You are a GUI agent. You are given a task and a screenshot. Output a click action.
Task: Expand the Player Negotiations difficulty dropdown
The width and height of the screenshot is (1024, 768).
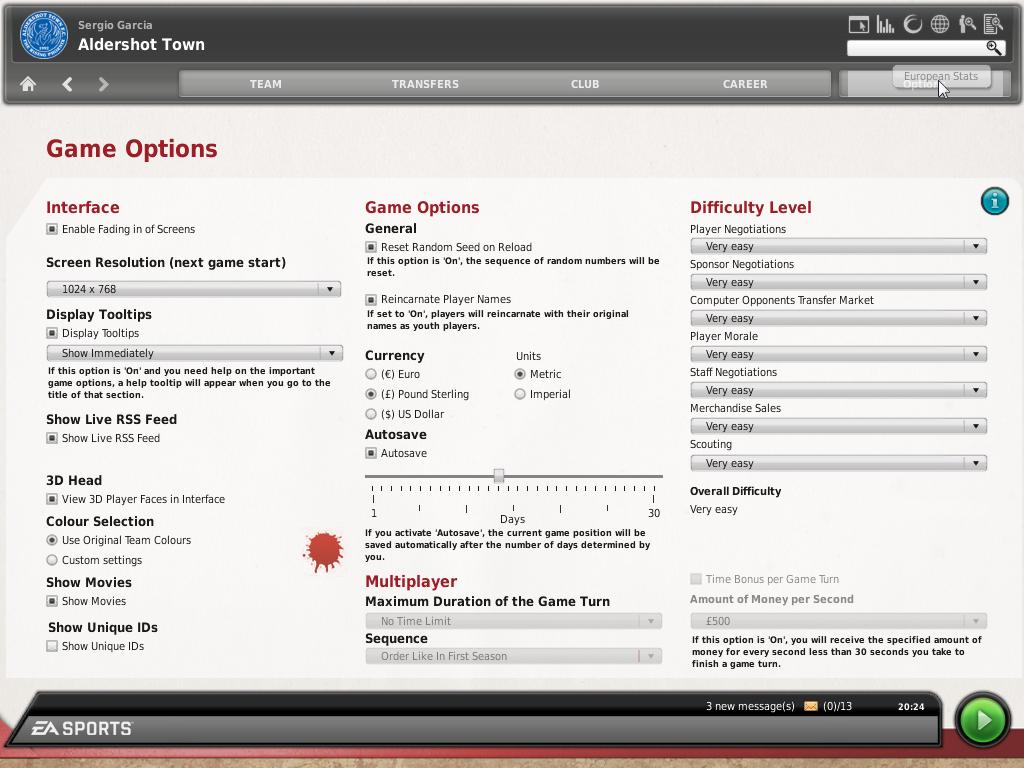tap(837, 246)
